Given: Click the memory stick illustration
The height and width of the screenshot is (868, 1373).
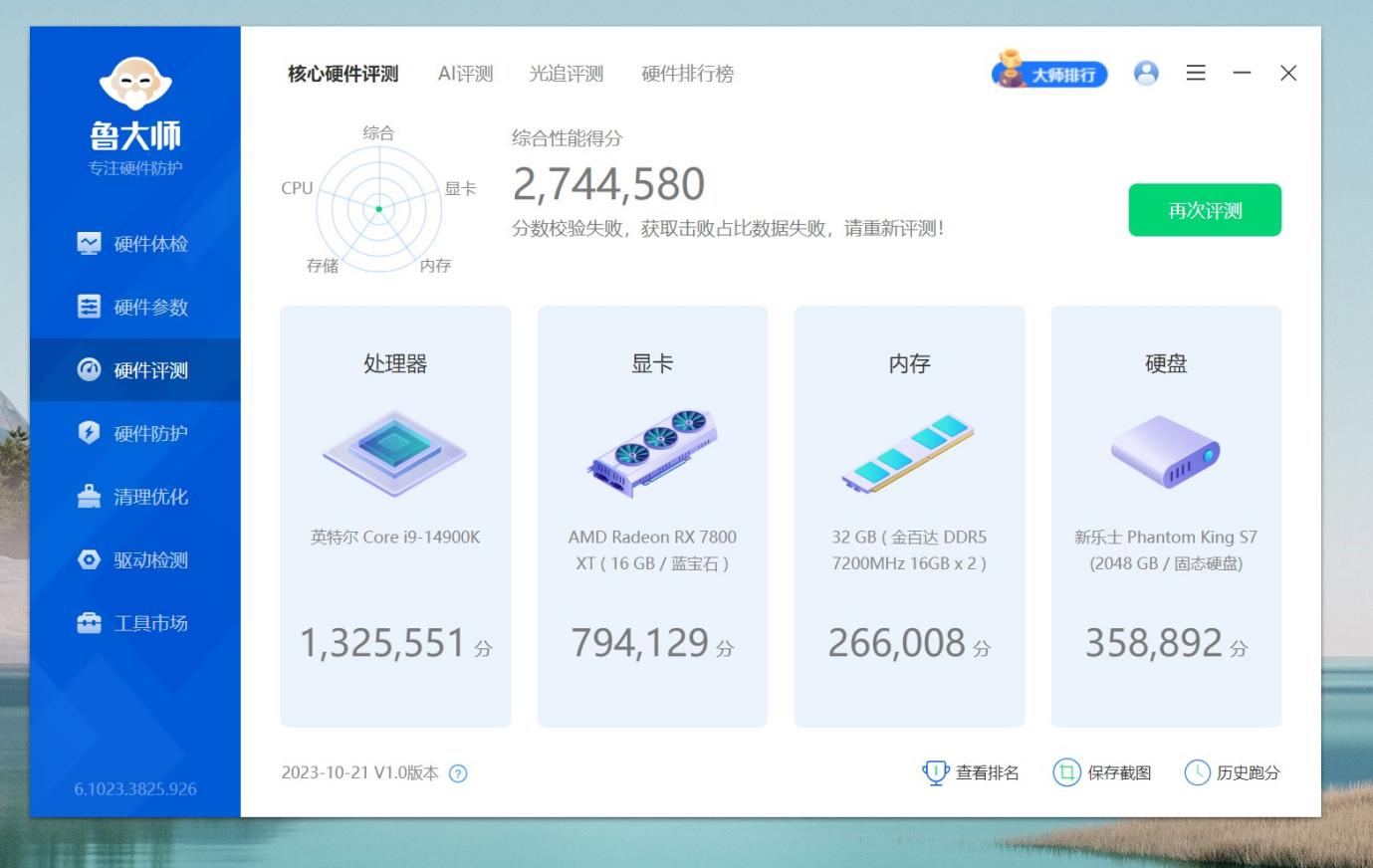Looking at the screenshot, I should click(x=909, y=453).
